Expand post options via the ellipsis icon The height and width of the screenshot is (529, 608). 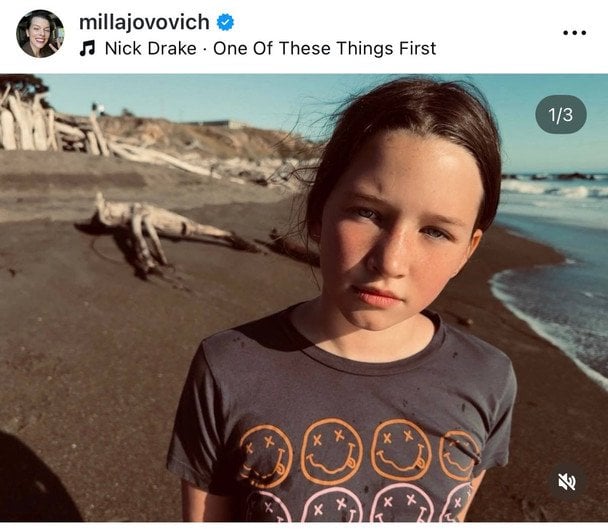pyautogui.click(x=574, y=33)
